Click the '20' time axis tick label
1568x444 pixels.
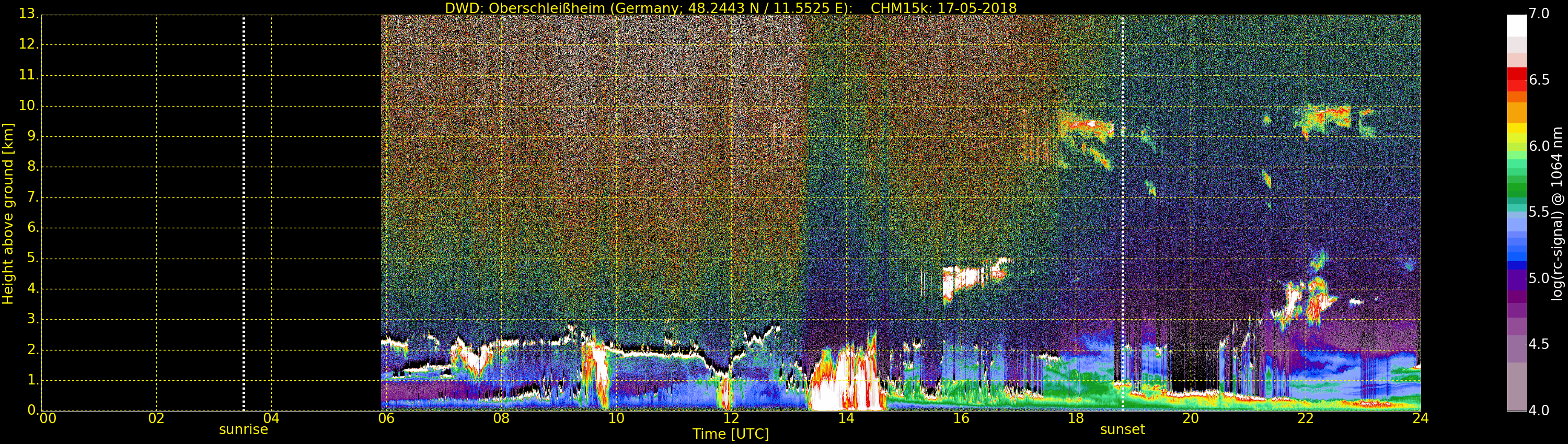(1191, 418)
